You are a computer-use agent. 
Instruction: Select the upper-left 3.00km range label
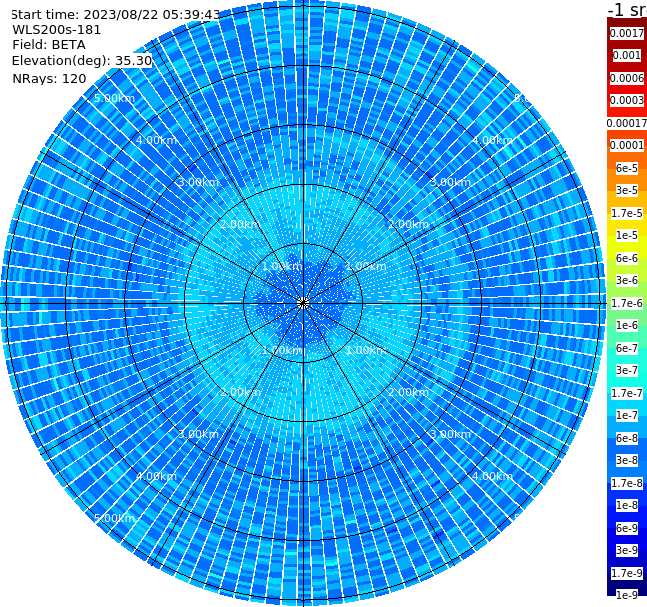tap(198, 182)
